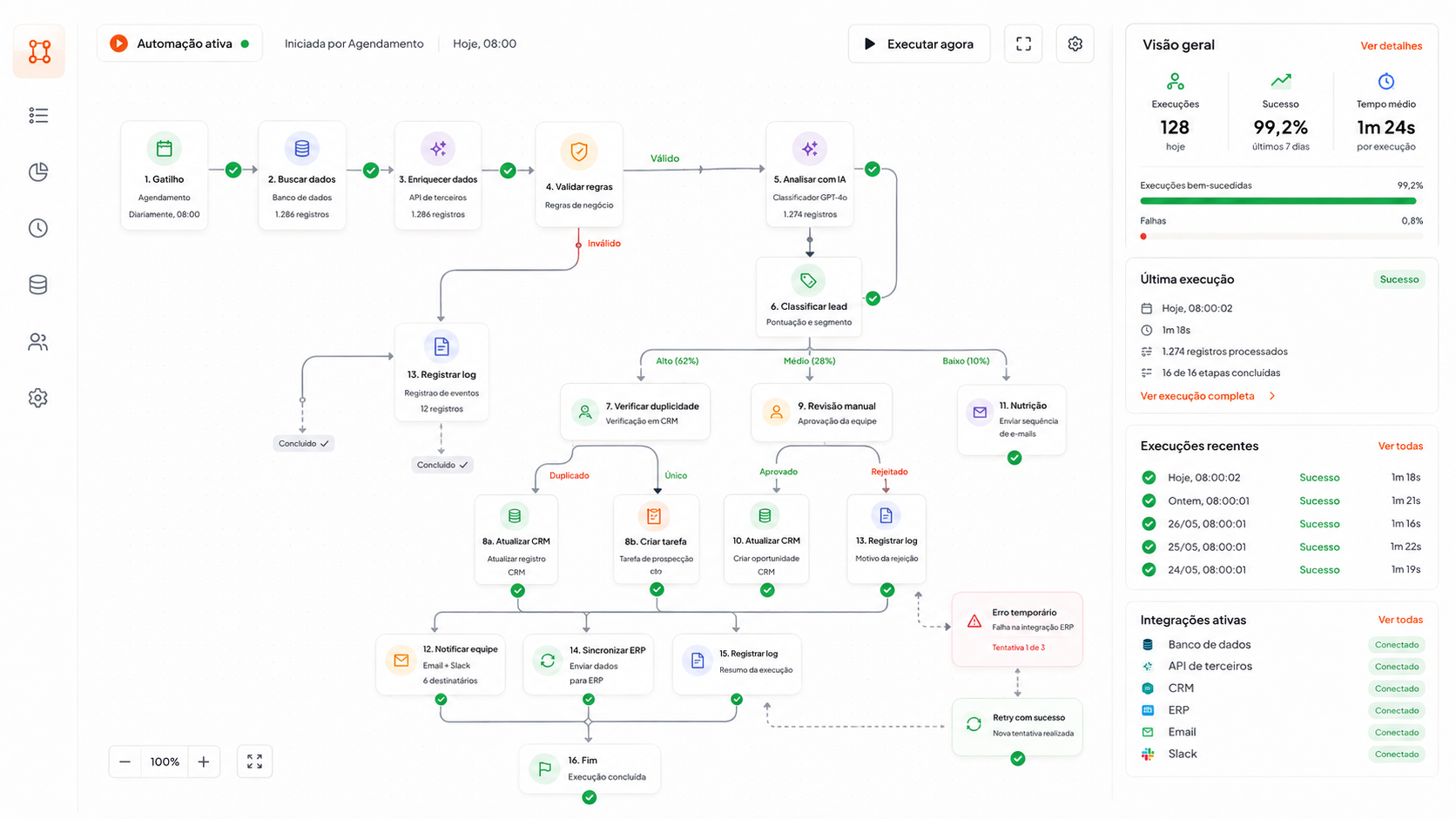
Task: Click the Slack integration row
Action: tap(1281, 754)
